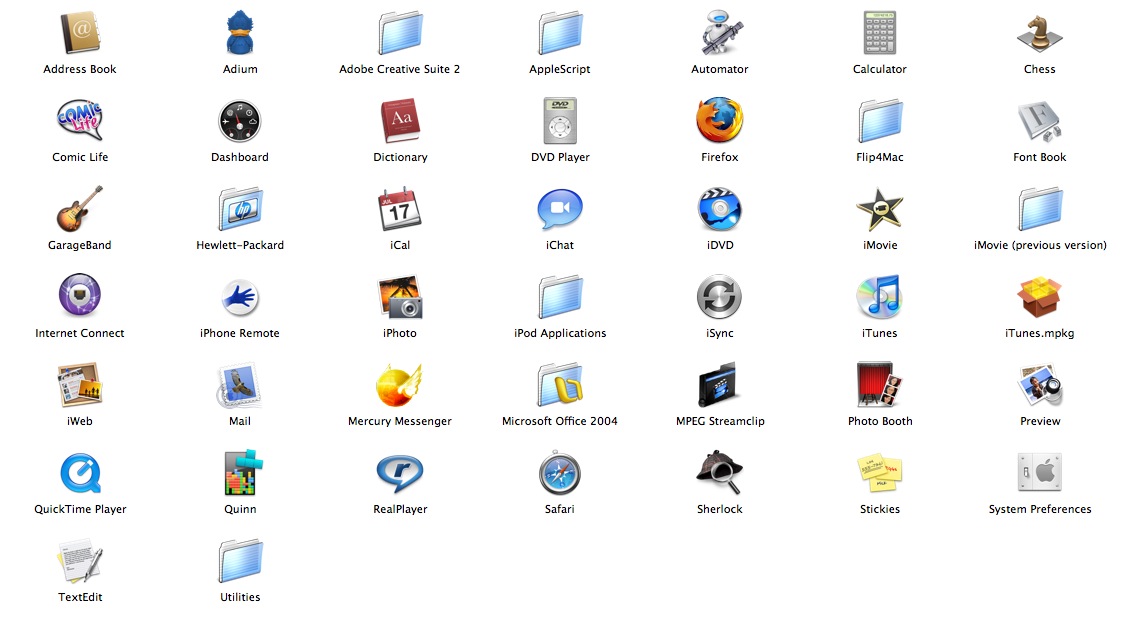Launch iTunes from its music note icon
Screen dimensions: 1136x623
[x=880, y=297]
